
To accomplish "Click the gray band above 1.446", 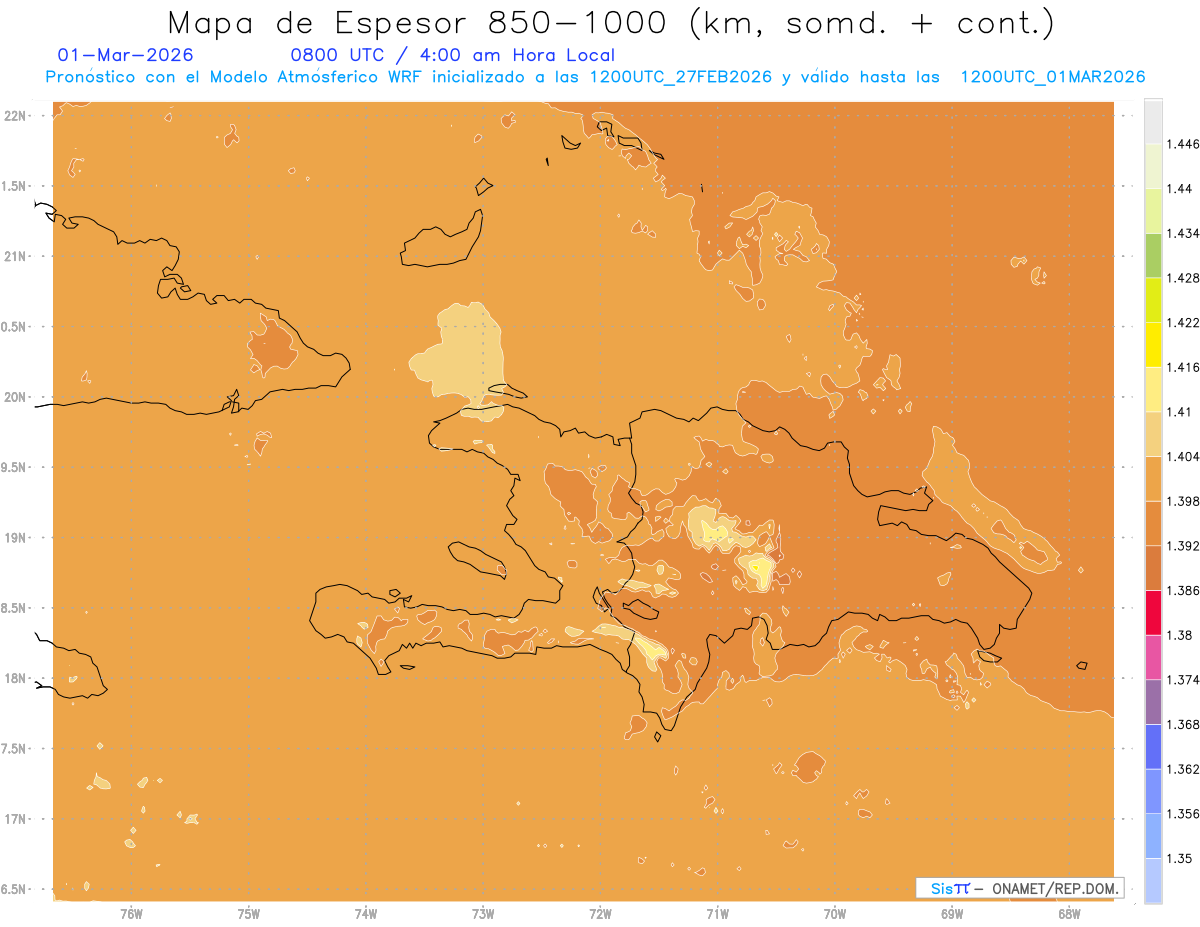I will pyautogui.click(x=1153, y=121).
